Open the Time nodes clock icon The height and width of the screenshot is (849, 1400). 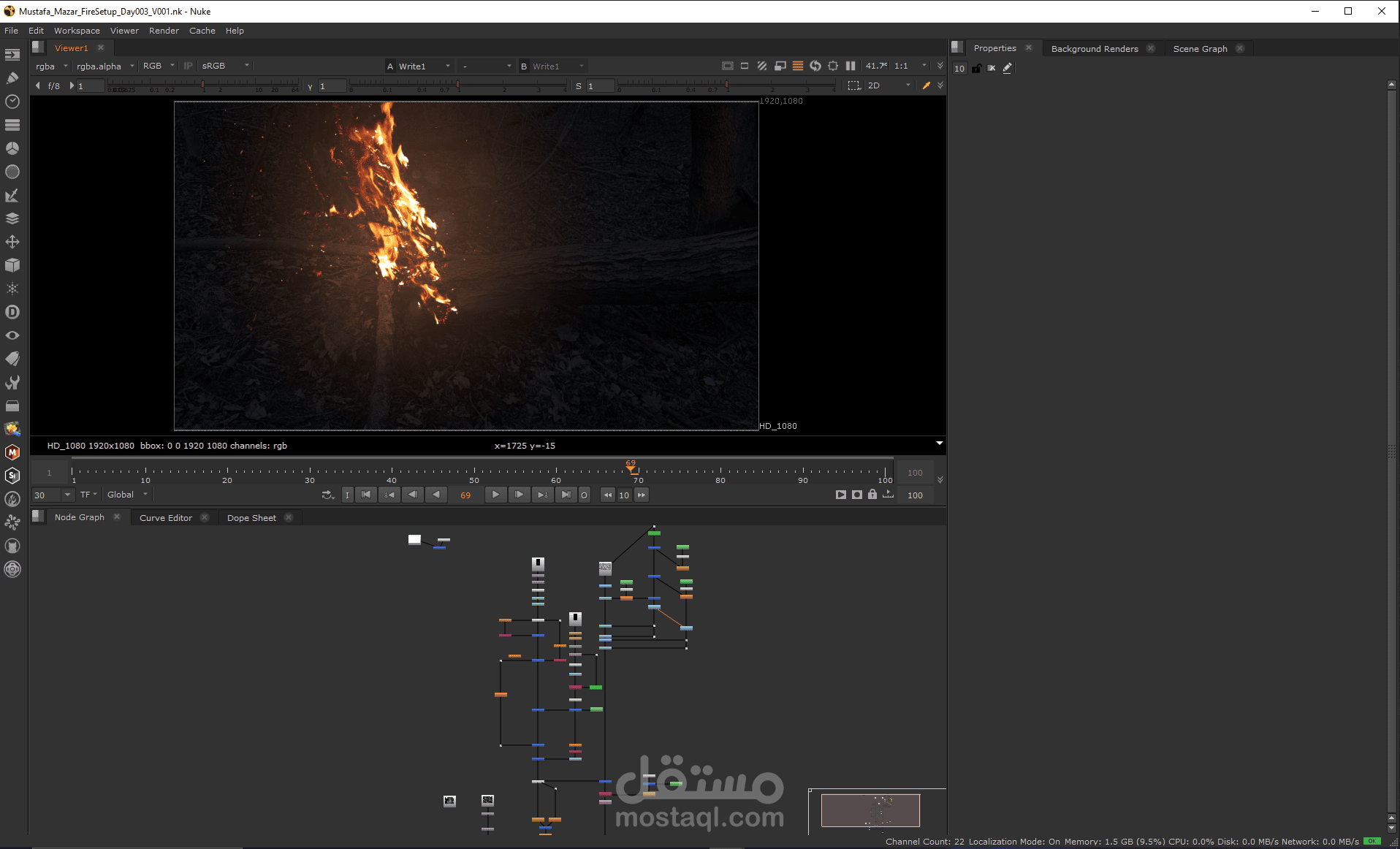click(12, 102)
